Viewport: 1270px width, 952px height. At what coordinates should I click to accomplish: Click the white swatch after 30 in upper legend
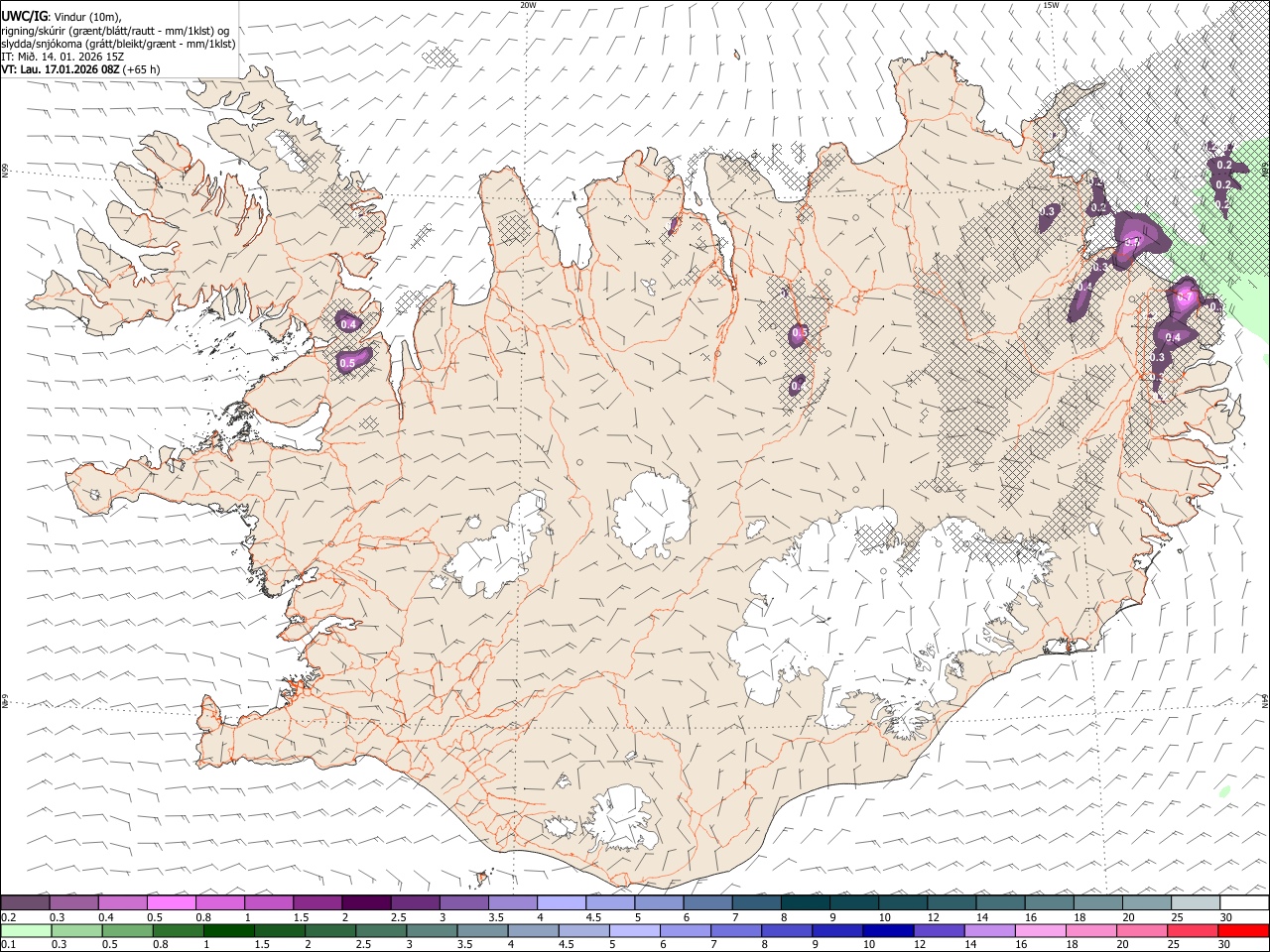tap(1244, 902)
